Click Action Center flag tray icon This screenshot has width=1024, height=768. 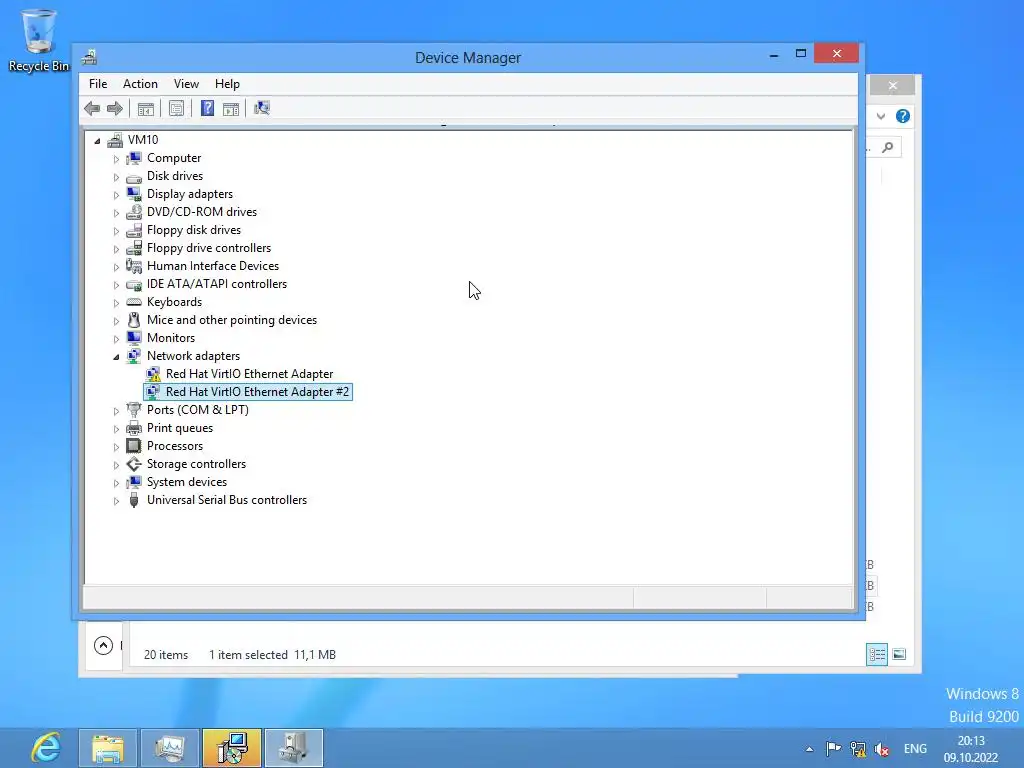[833, 749]
